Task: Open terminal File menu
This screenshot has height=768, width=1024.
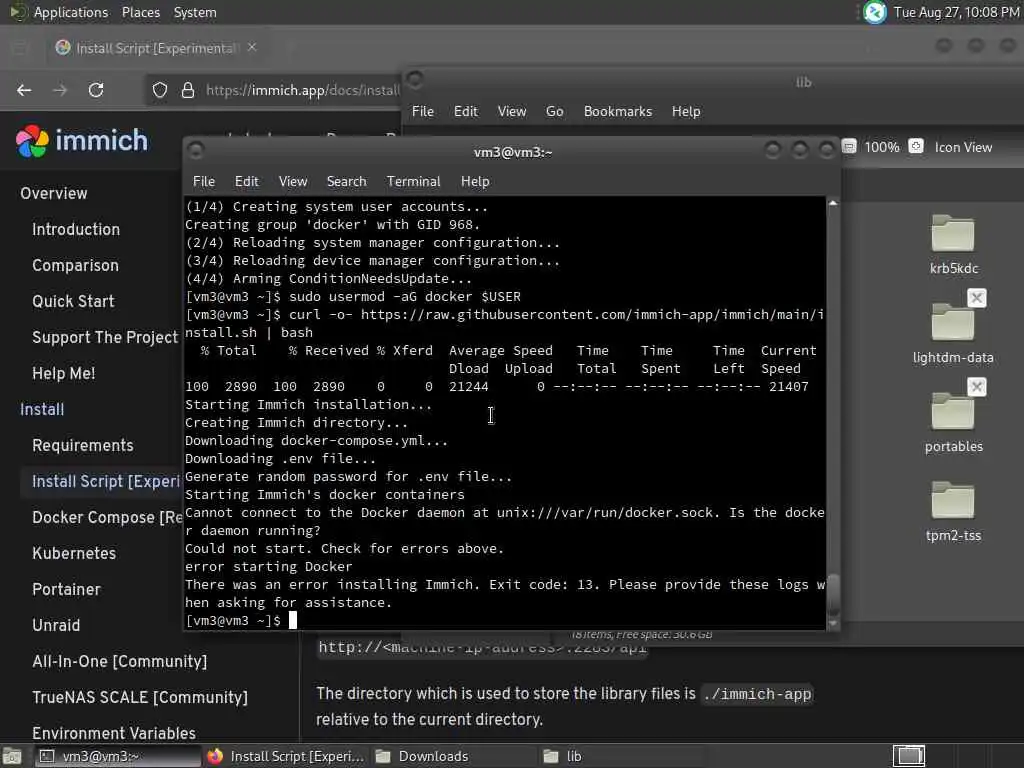Action: [x=204, y=182]
